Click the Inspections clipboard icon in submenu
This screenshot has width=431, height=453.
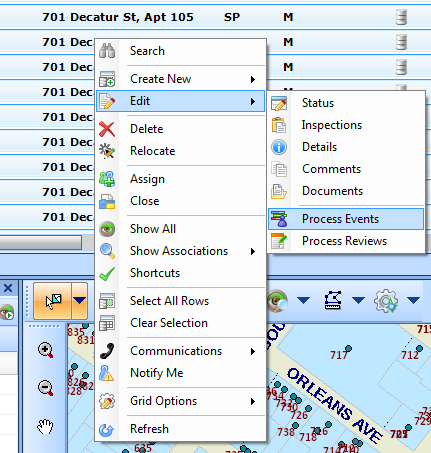coord(279,125)
